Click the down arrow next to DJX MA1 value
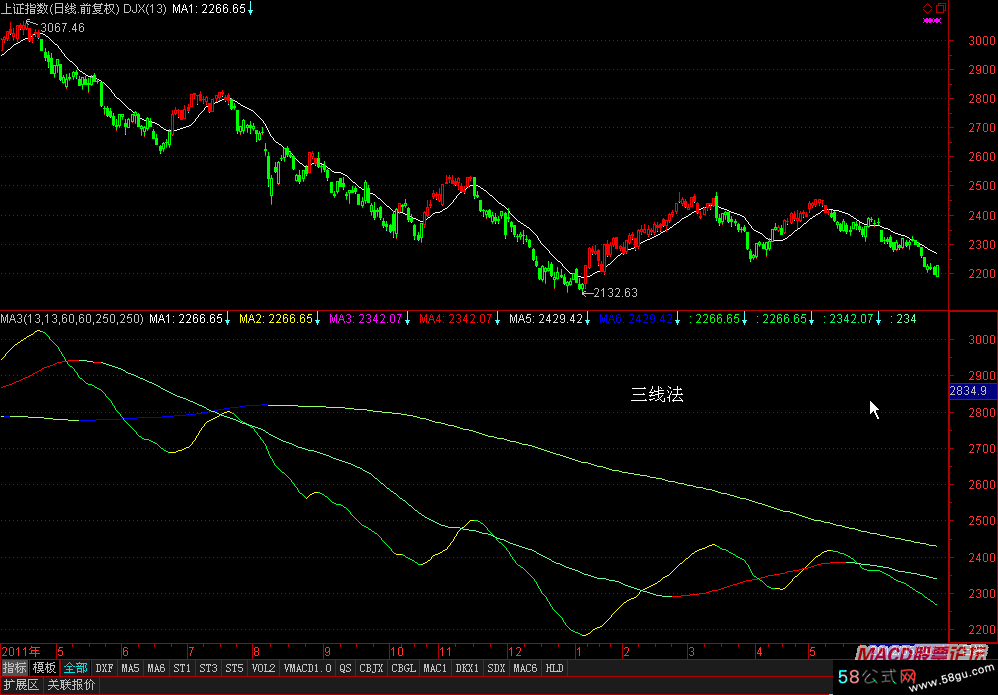The width and height of the screenshot is (998, 695). (x=250, y=9)
